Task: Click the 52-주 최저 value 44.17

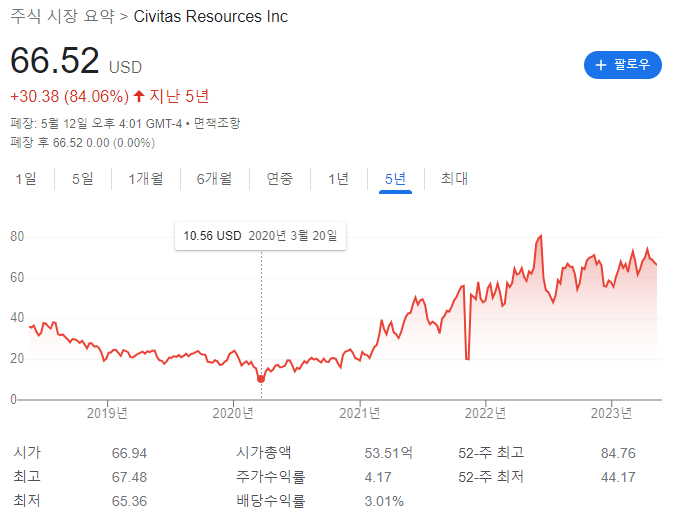Action: (x=618, y=477)
